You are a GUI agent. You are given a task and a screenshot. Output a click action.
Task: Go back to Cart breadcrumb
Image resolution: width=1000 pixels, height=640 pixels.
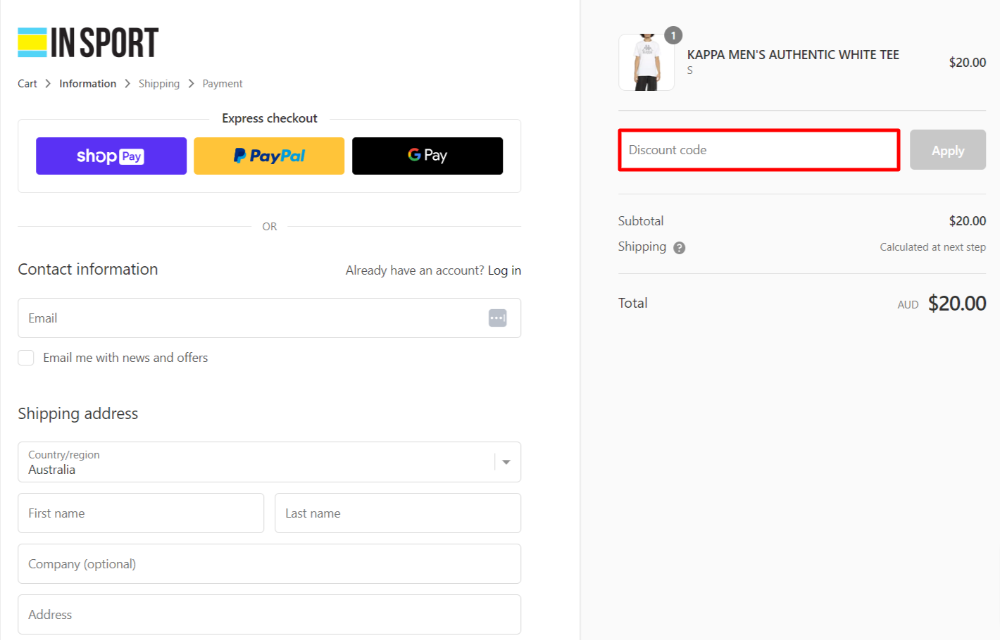click(x=28, y=84)
